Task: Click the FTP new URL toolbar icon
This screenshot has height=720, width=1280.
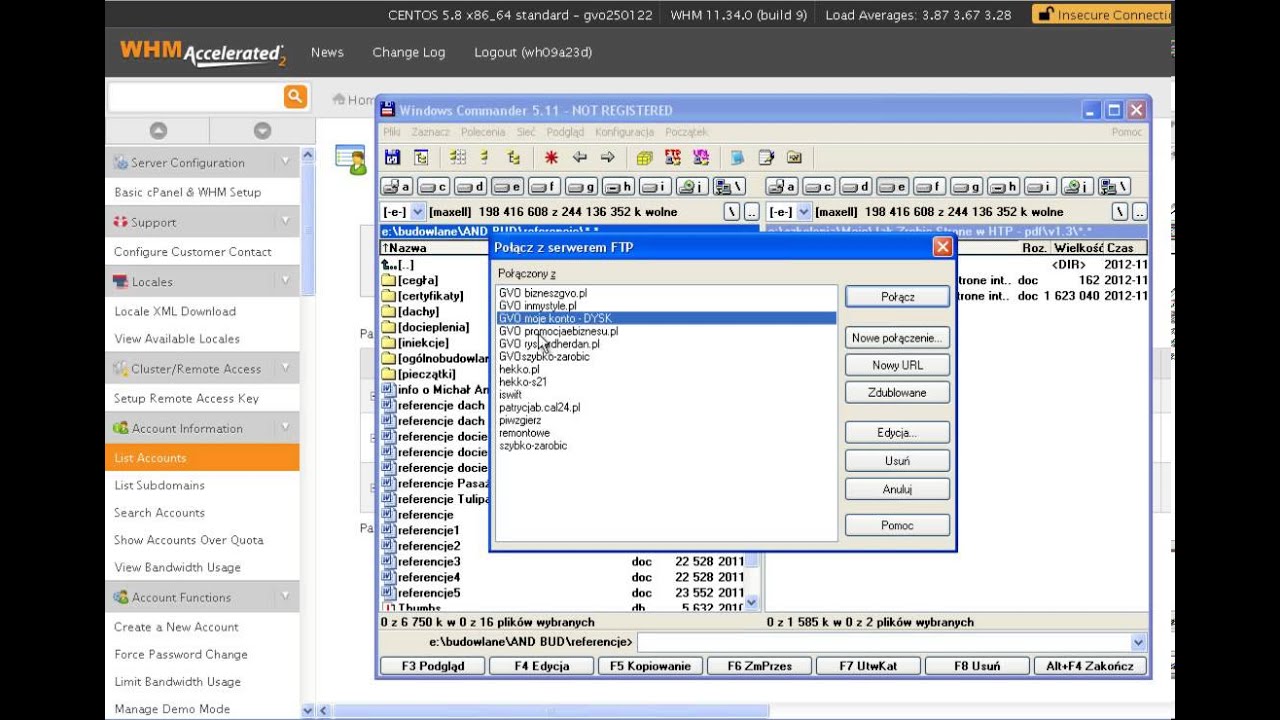Action: (x=701, y=157)
